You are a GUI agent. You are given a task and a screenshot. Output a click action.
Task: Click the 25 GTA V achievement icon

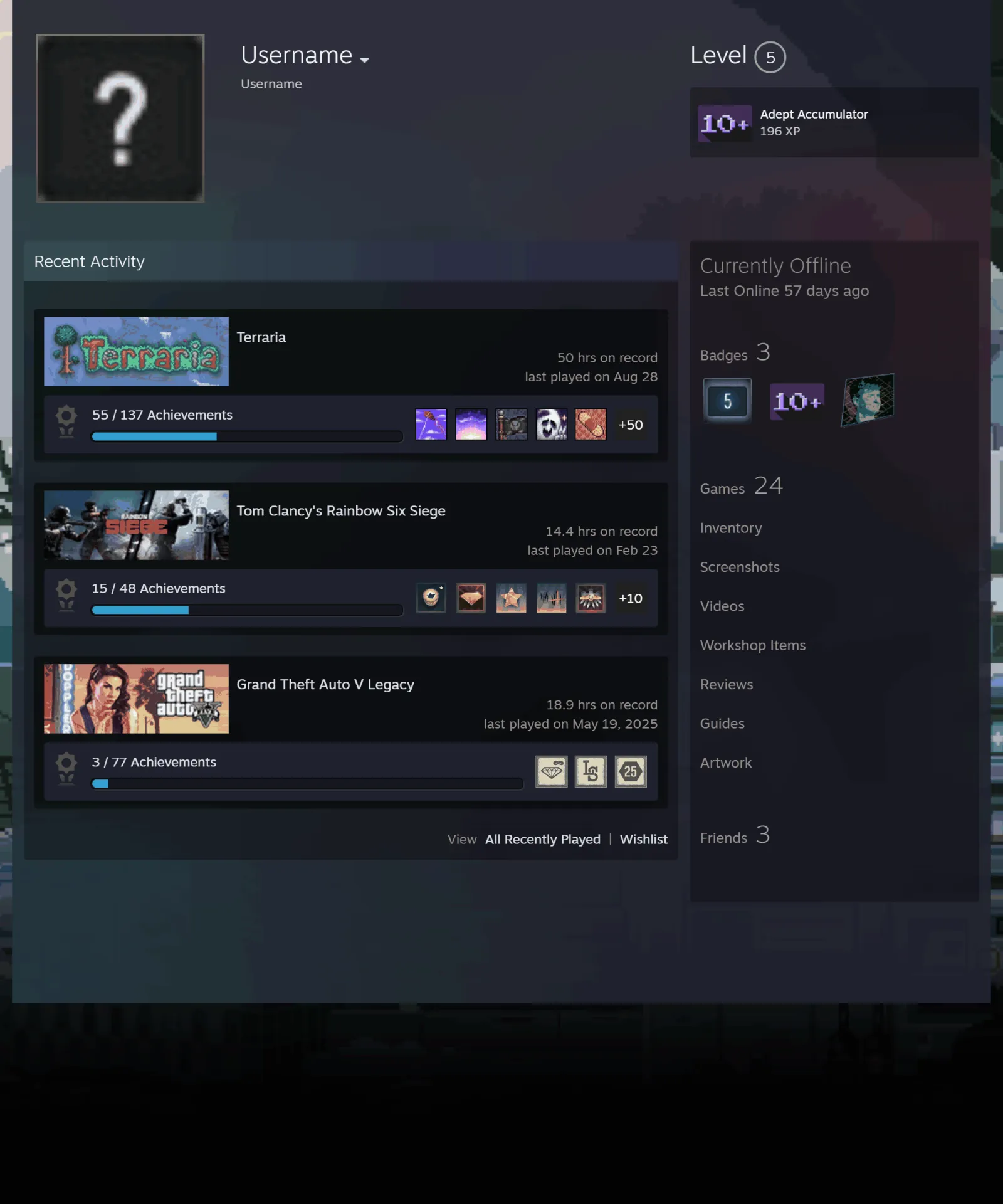(x=631, y=771)
